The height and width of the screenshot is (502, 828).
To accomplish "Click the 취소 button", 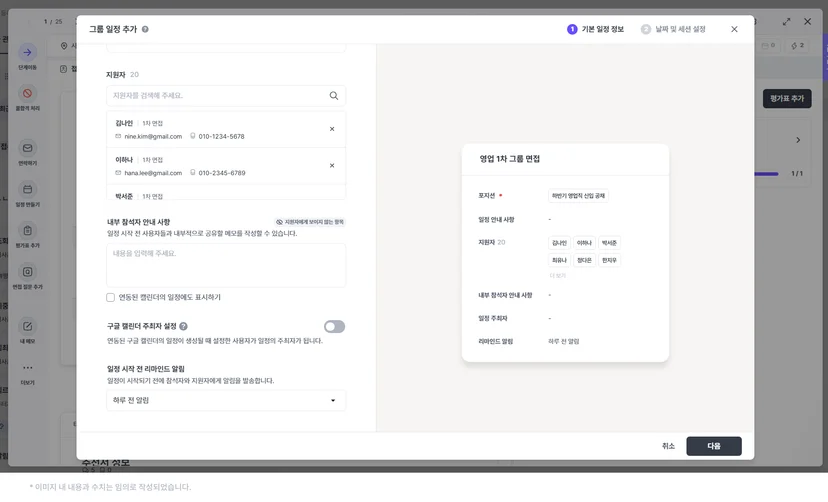I will pyautogui.click(x=669, y=446).
